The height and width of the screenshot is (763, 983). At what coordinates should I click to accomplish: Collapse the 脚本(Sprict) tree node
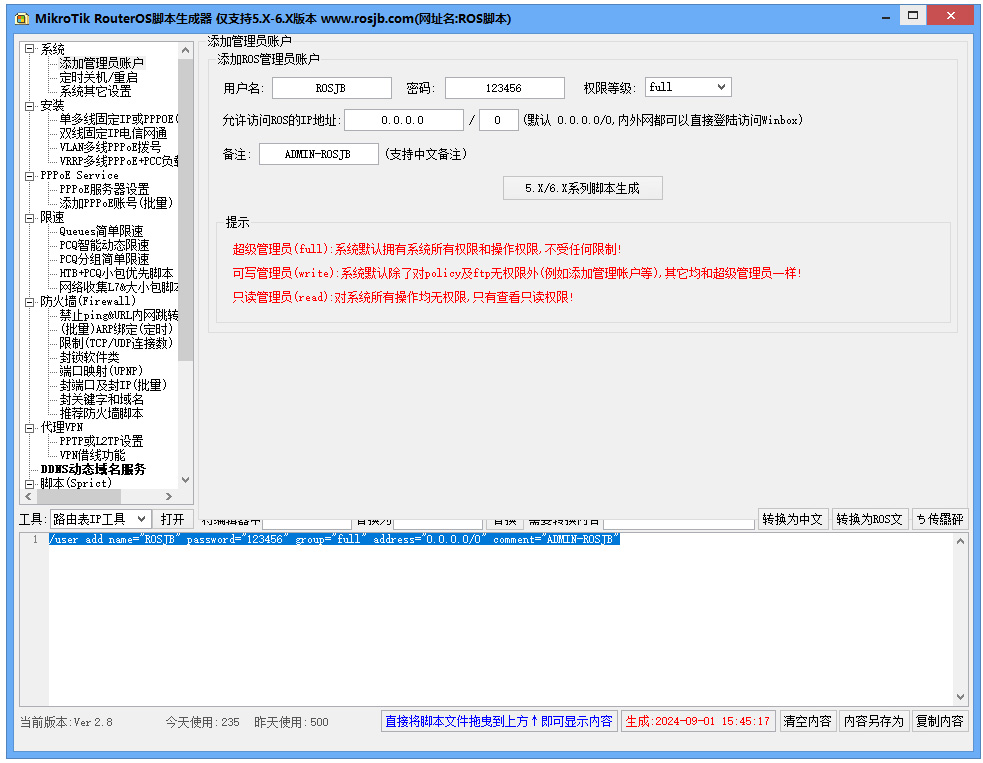[x=29, y=484]
